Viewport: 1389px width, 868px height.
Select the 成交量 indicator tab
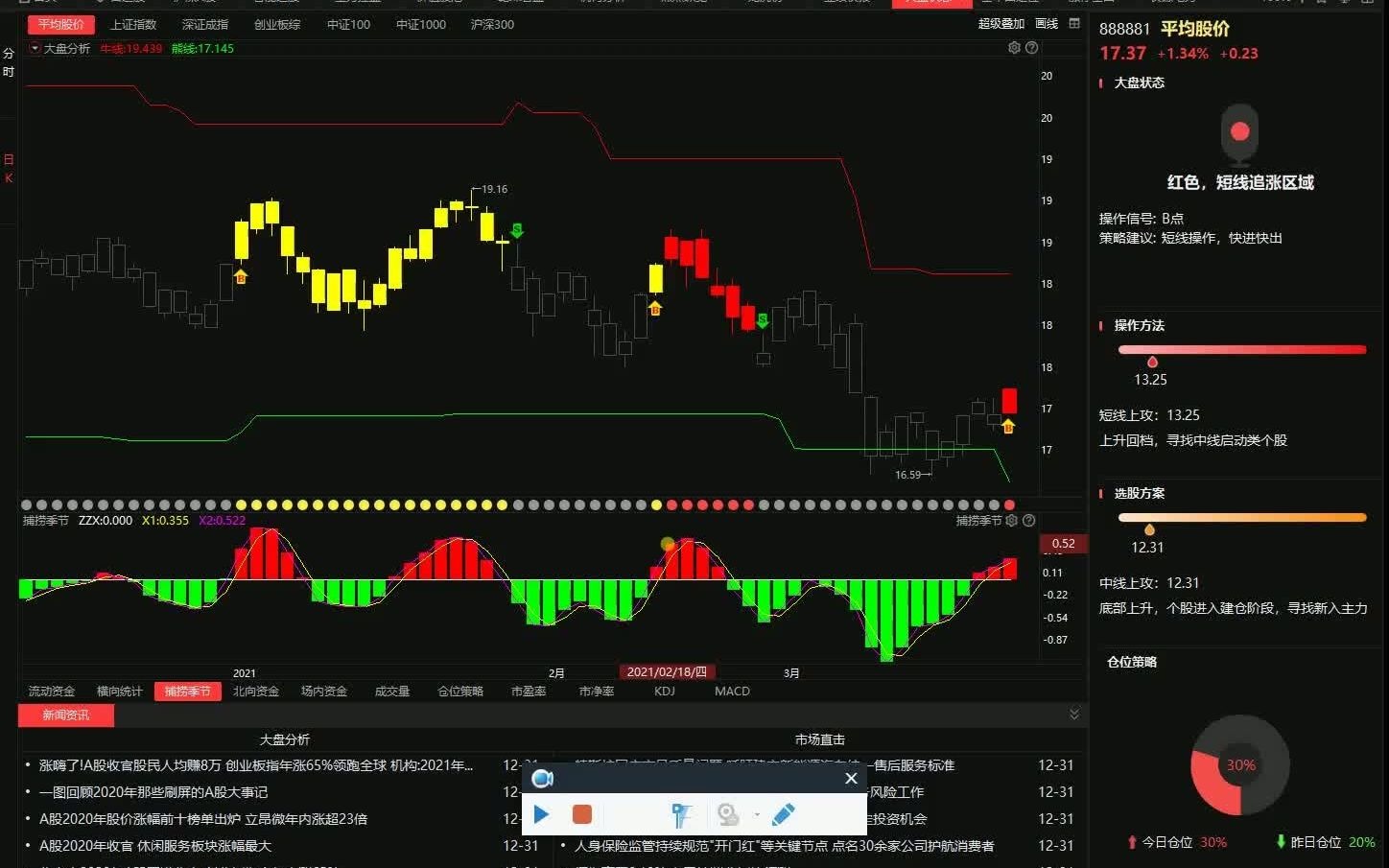(392, 691)
